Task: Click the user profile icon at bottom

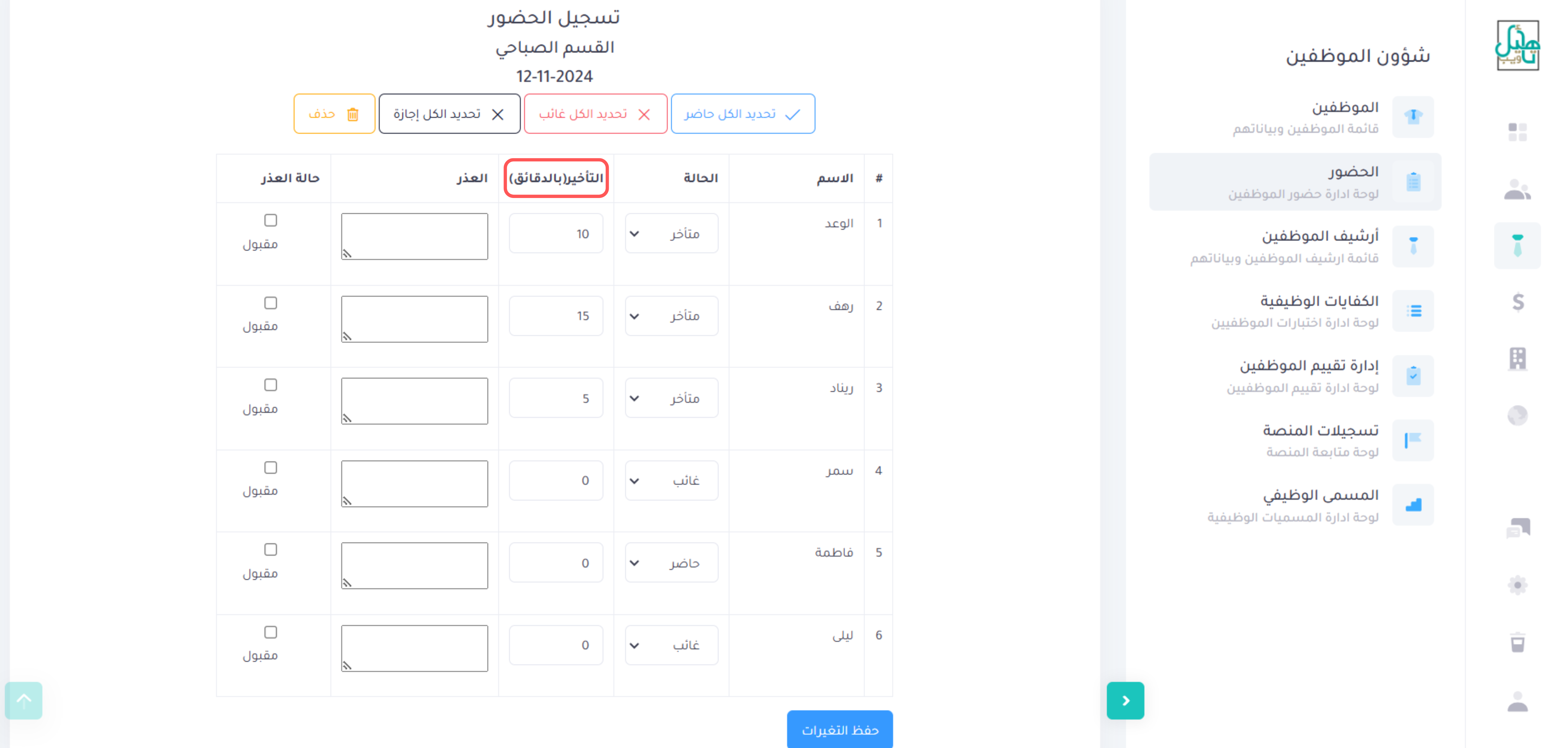Action: coord(1517,701)
